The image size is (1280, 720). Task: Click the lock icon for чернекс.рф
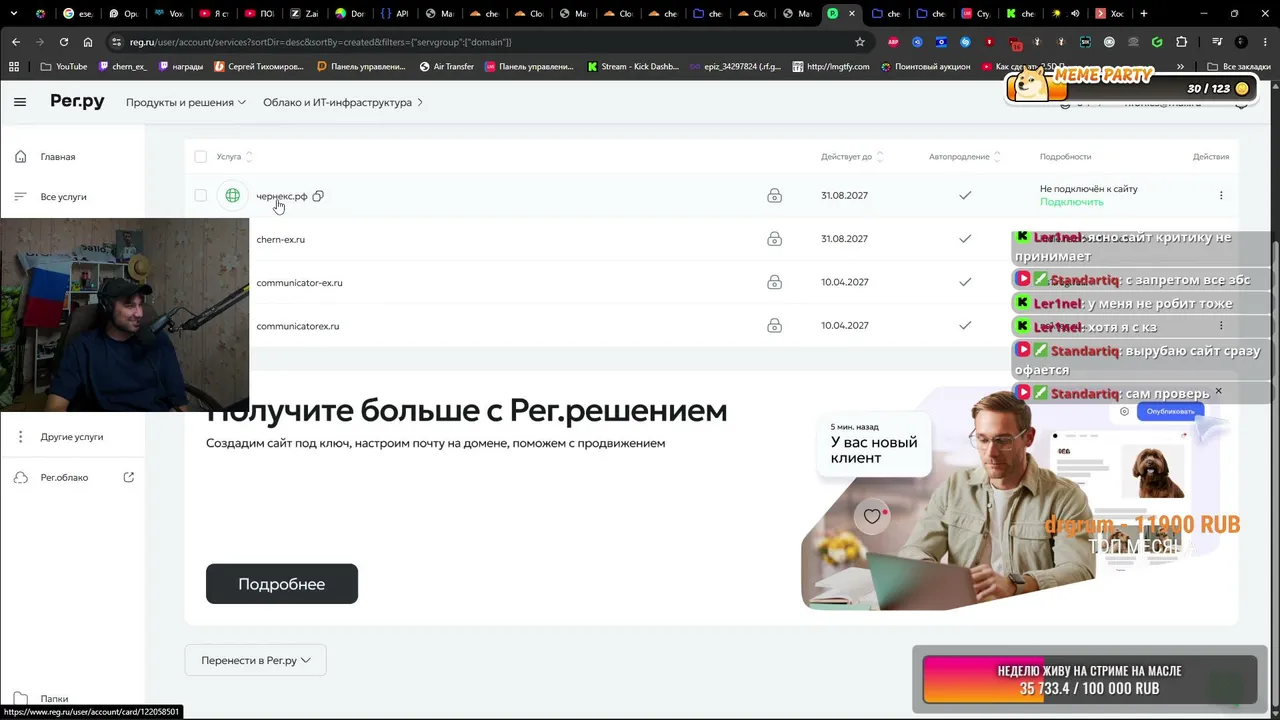pos(774,196)
